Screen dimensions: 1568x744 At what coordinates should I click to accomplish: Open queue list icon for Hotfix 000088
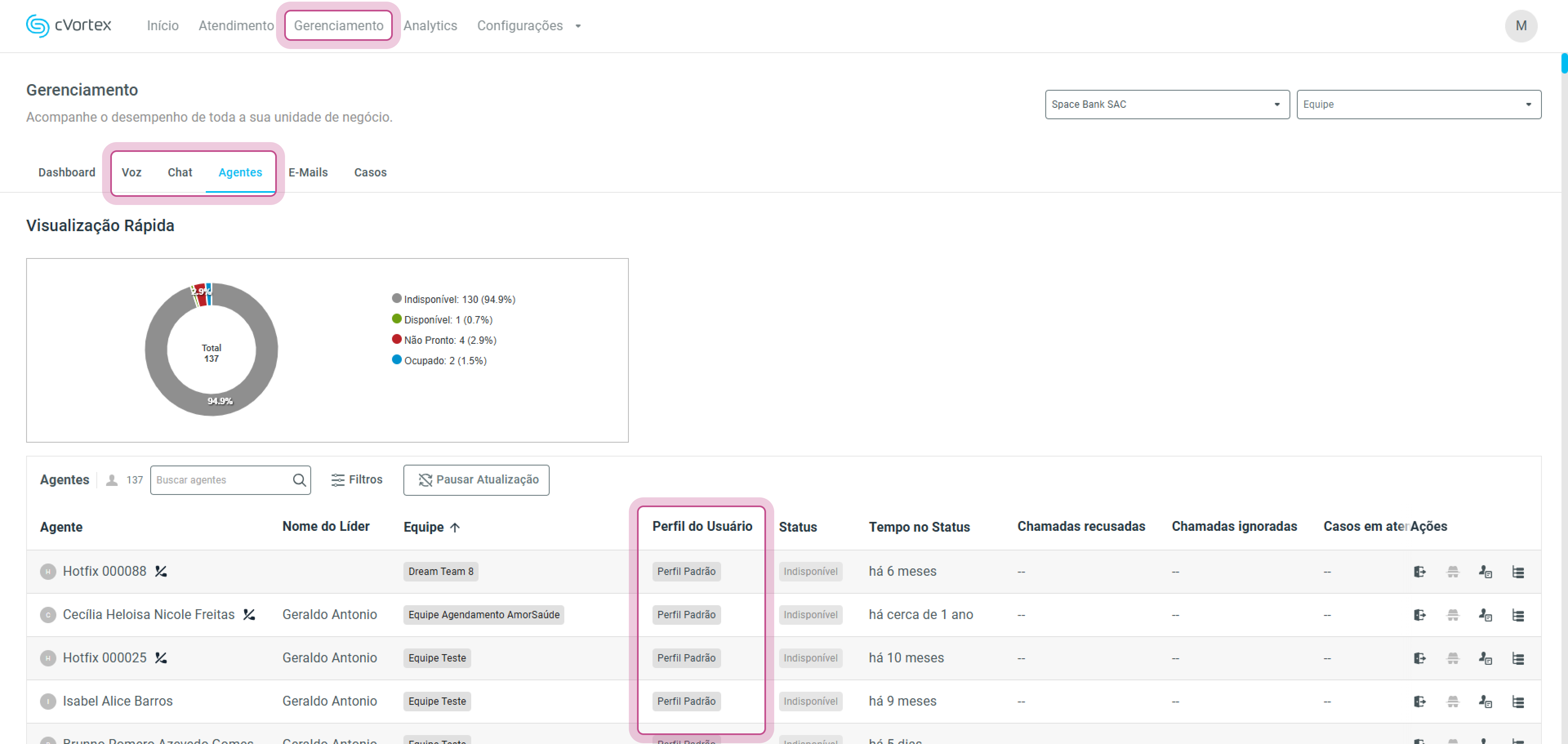point(1517,571)
